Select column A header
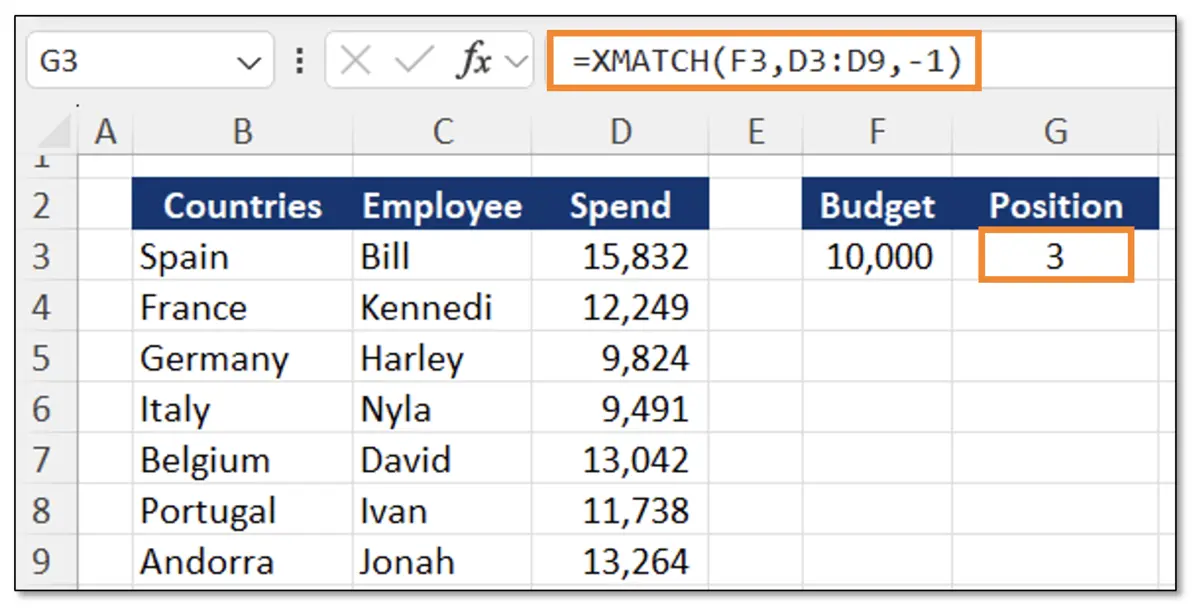 [105, 131]
